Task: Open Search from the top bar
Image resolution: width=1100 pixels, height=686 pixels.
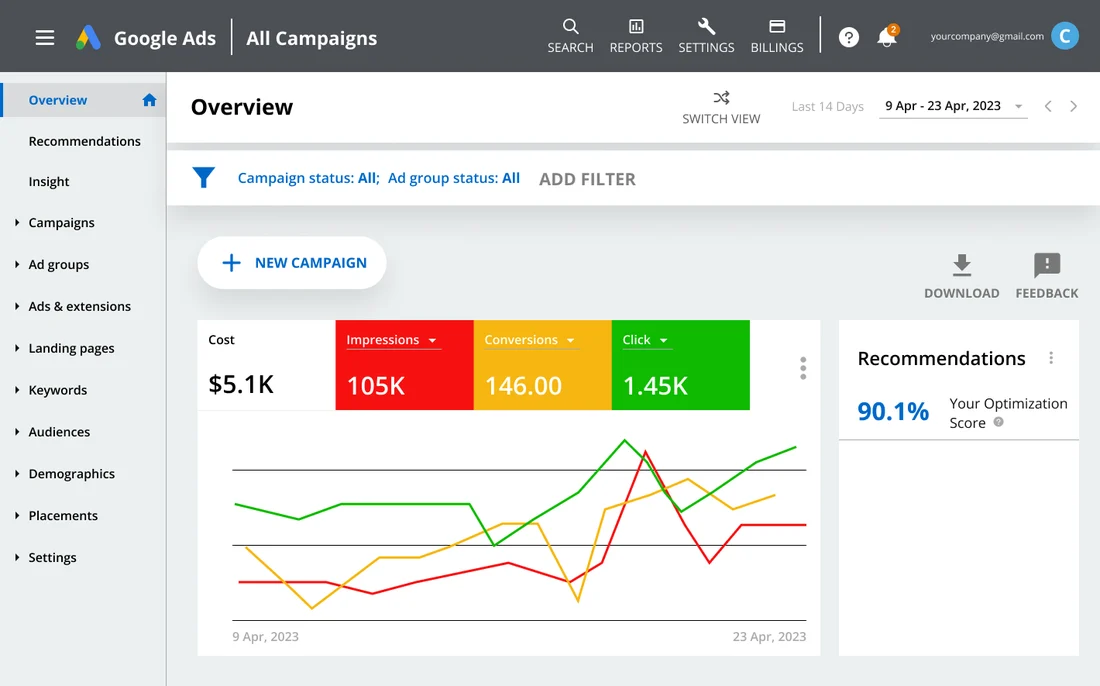Action: click(570, 36)
